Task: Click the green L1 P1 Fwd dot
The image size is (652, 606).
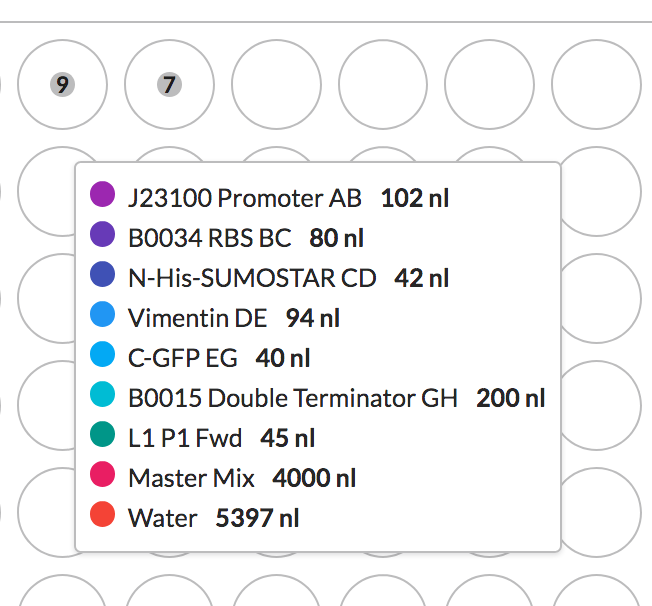Action: click(x=103, y=437)
